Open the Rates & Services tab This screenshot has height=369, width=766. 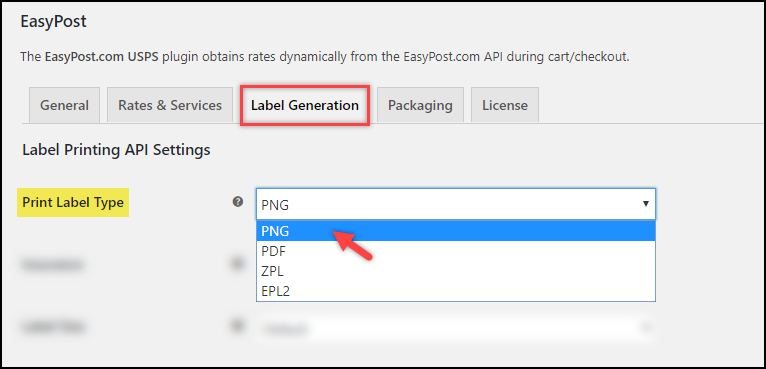[170, 105]
